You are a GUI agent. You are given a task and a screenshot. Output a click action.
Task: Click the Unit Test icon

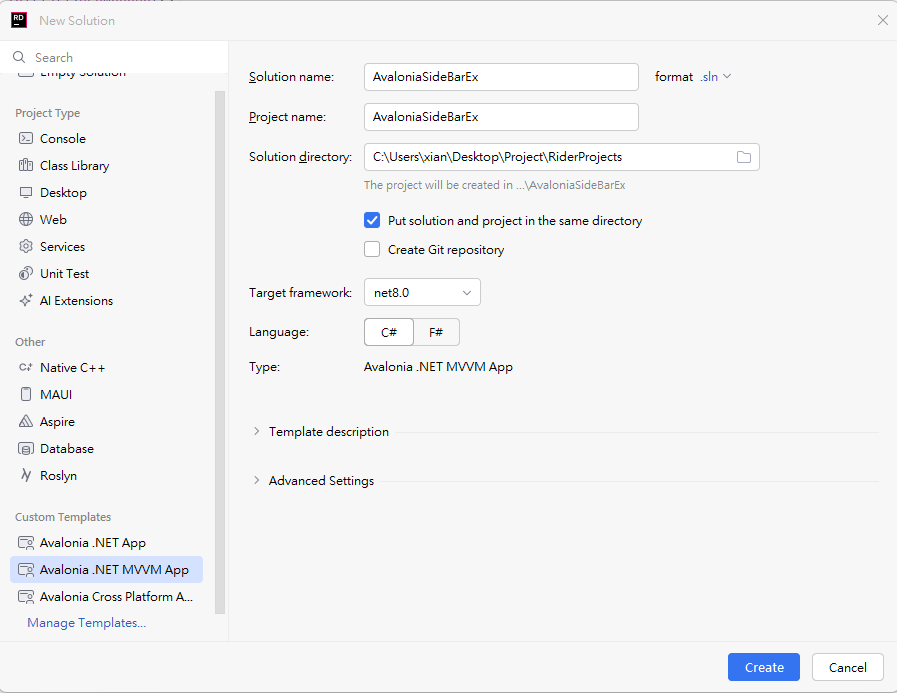pyautogui.click(x=26, y=274)
